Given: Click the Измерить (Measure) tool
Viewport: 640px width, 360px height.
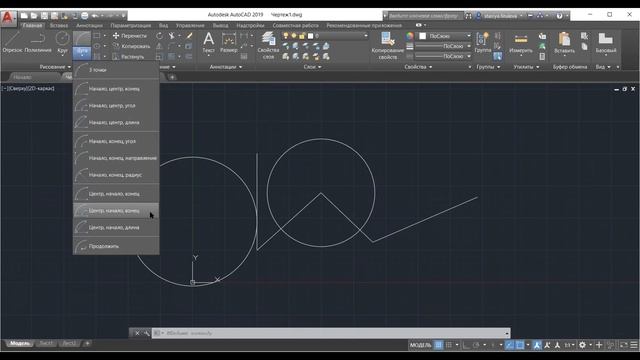Looking at the screenshot, I should (x=521, y=43).
